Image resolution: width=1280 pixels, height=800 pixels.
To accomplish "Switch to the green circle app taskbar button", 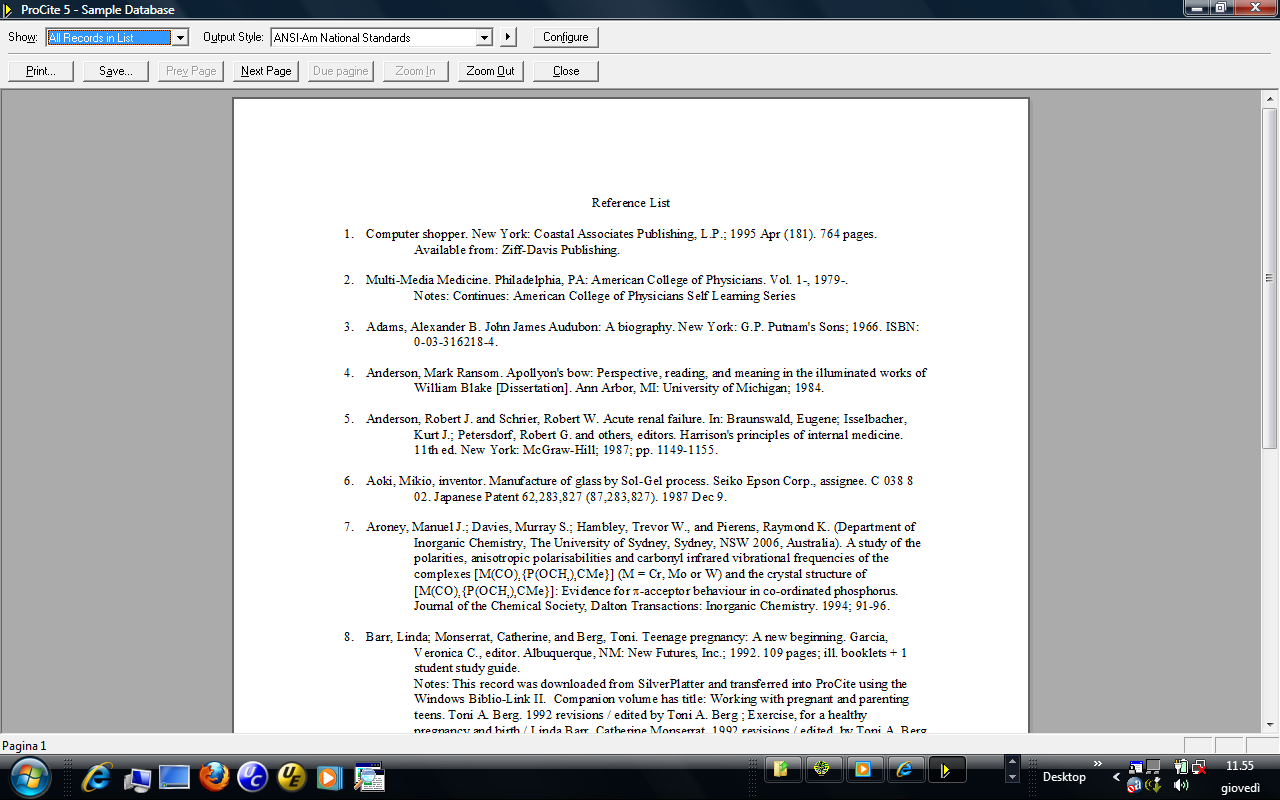I will [823, 769].
